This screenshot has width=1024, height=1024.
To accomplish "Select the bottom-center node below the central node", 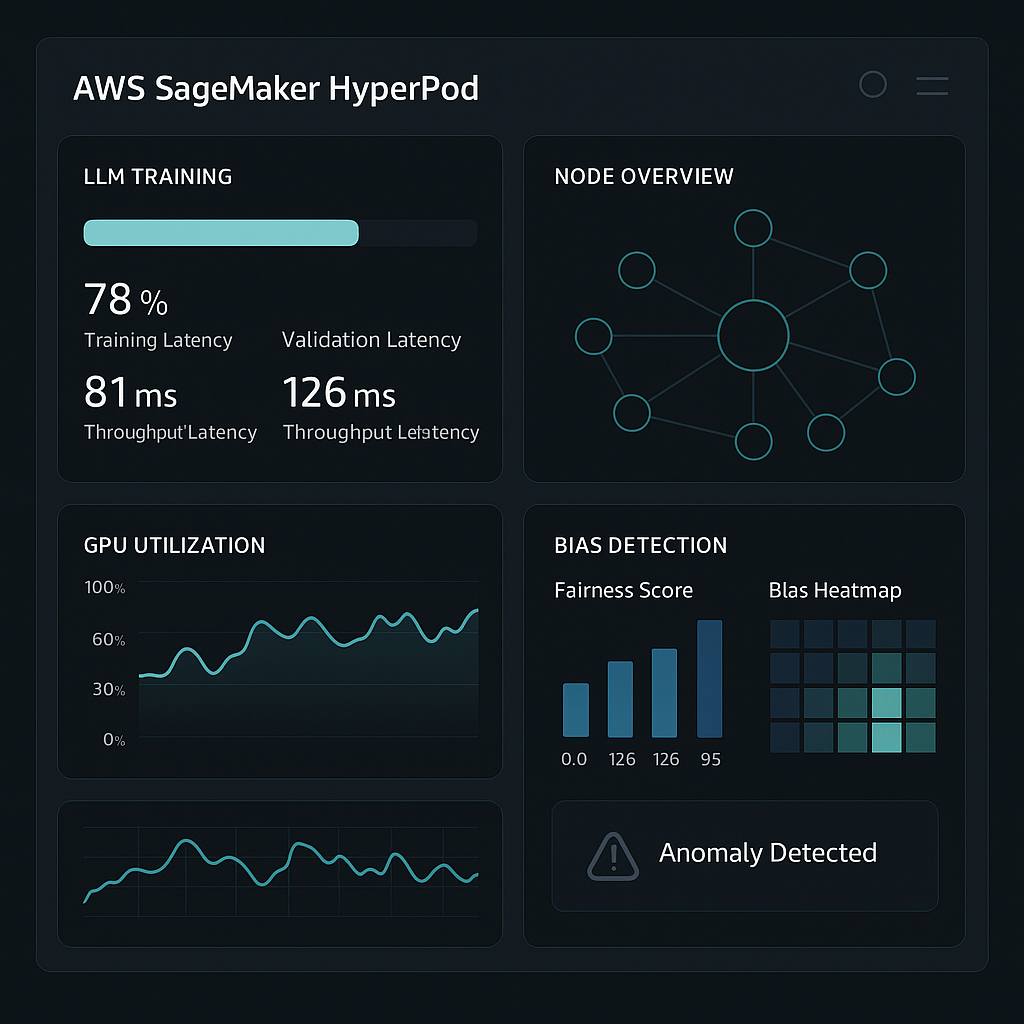I will [754, 441].
